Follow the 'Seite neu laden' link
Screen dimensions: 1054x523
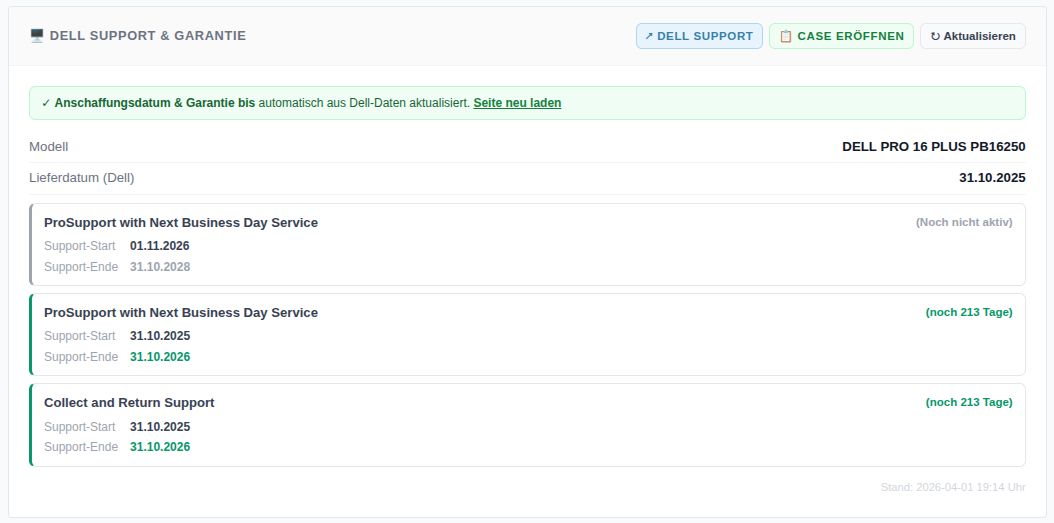click(x=517, y=103)
